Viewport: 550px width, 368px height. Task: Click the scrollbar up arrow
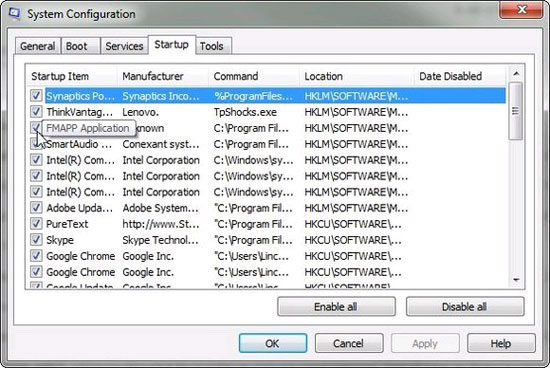pyautogui.click(x=516, y=74)
